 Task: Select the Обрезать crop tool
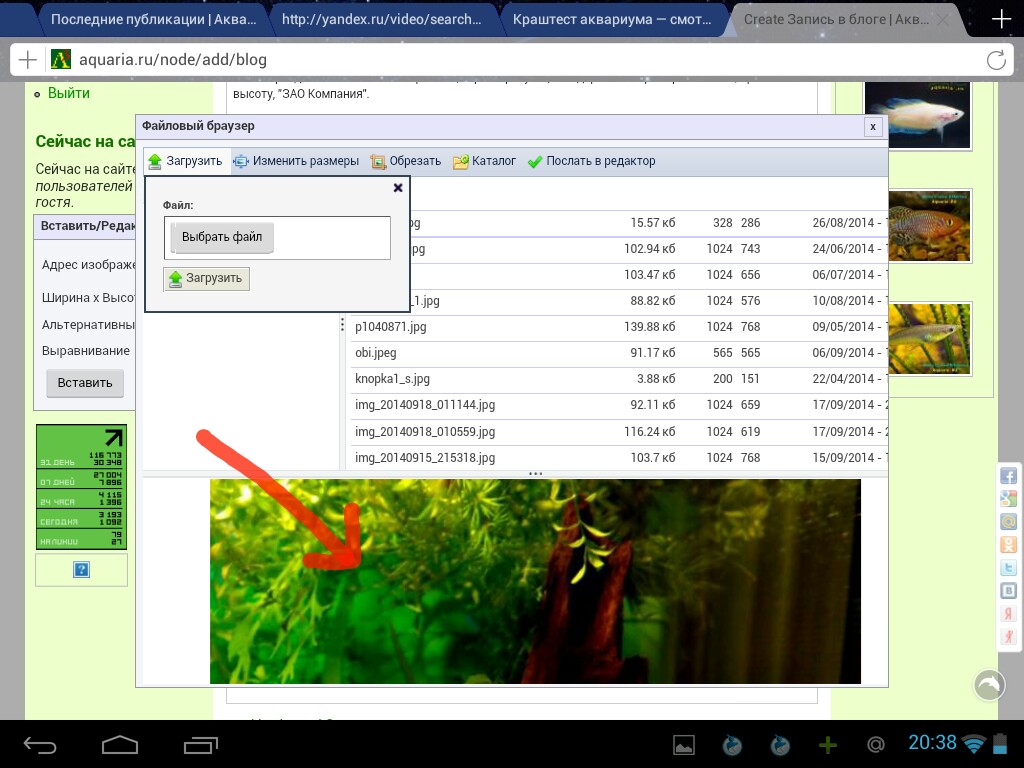point(406,161)
